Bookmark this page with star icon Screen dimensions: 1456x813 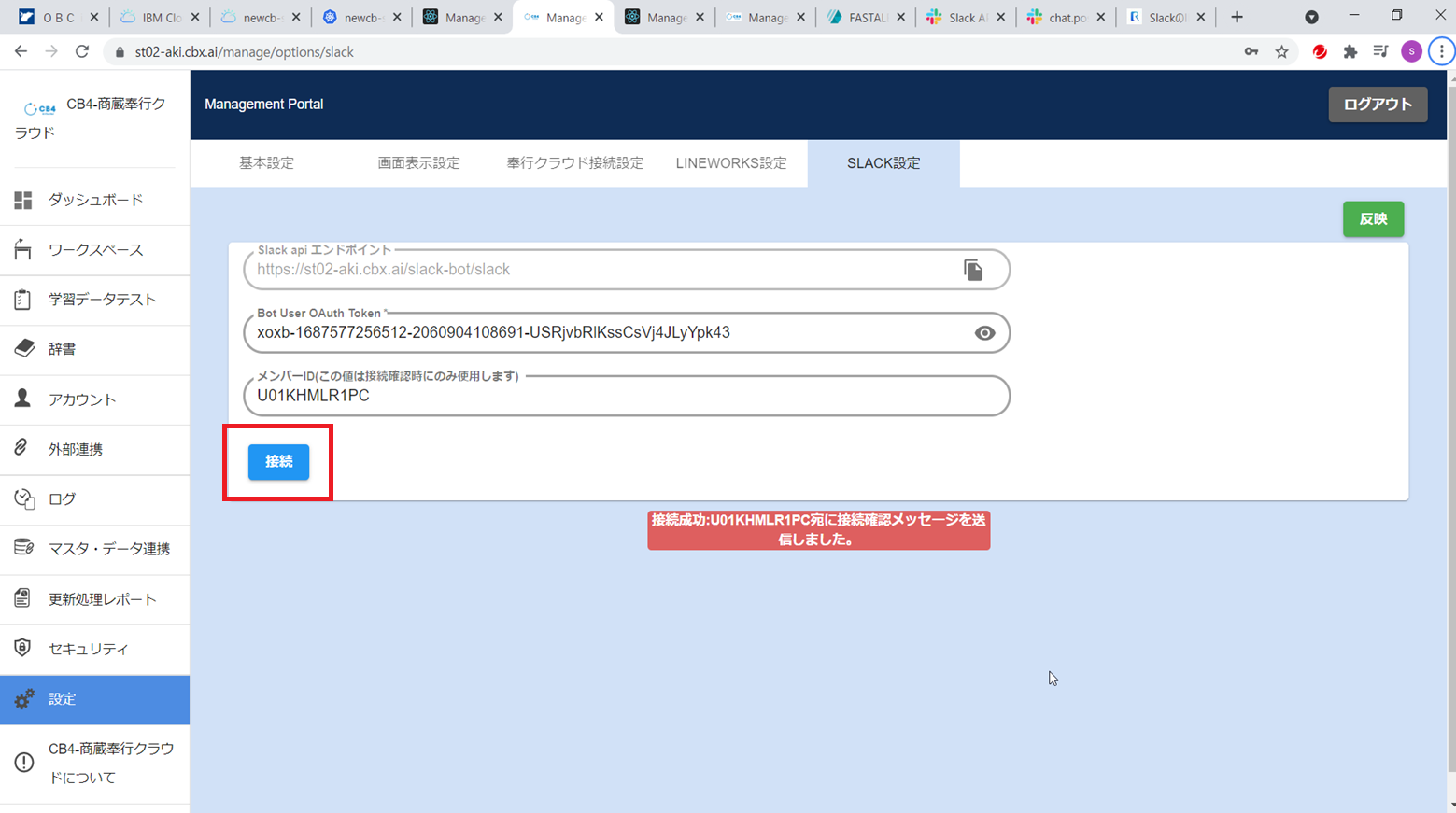pyautogui.click(x=1281, y=52)
